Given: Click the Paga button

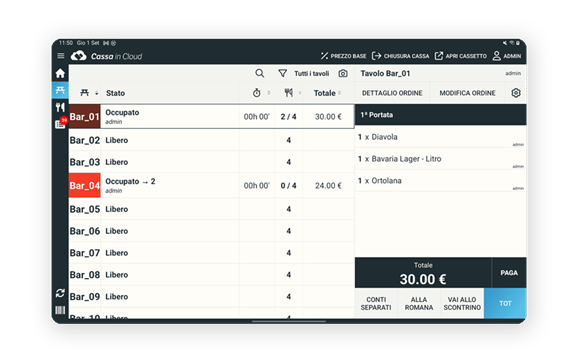Looking at the screenshot, I should click(x=509, y=273).
